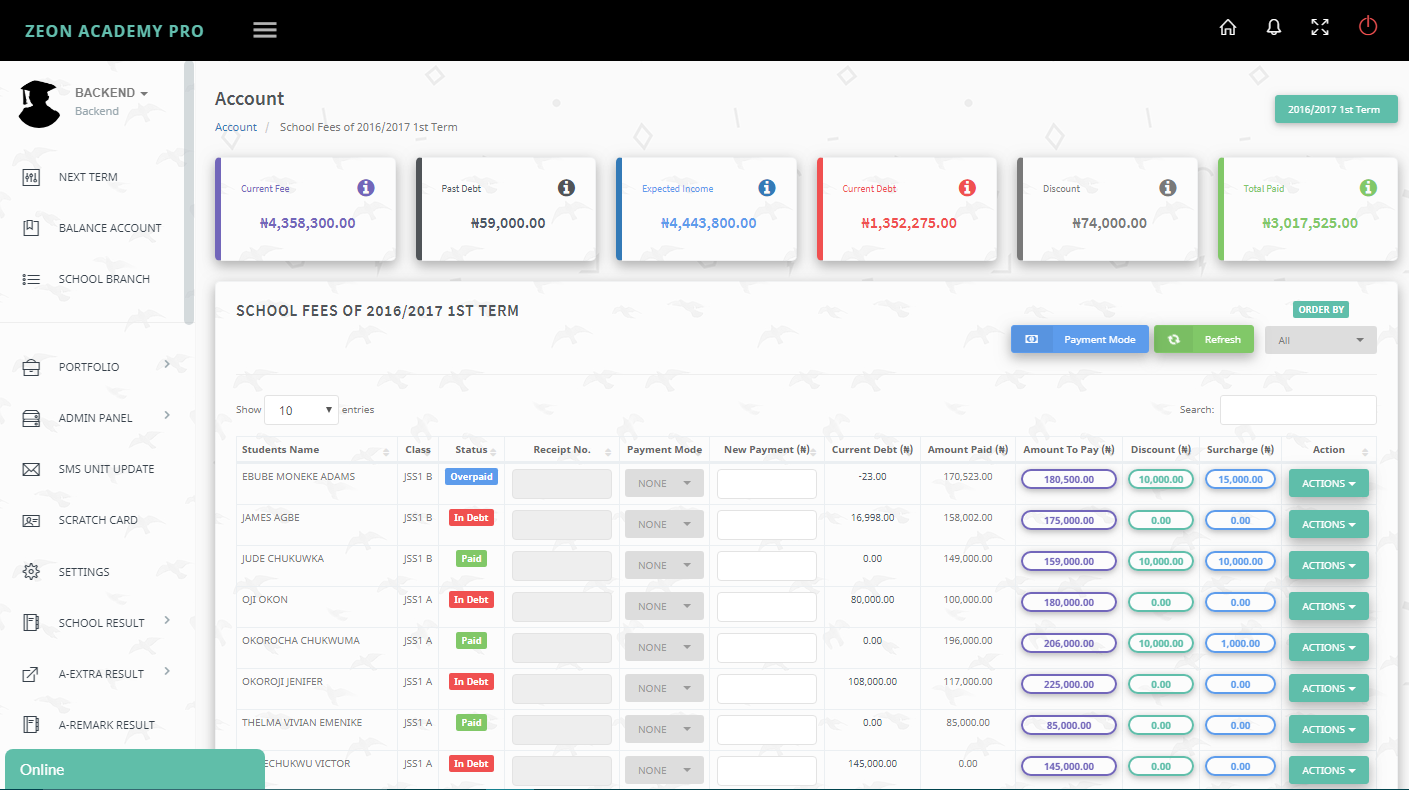Open Payment Mode dropdown for Ebube Moneke Adams
The height and width of the screenshot is (790, 1409).
664,484
